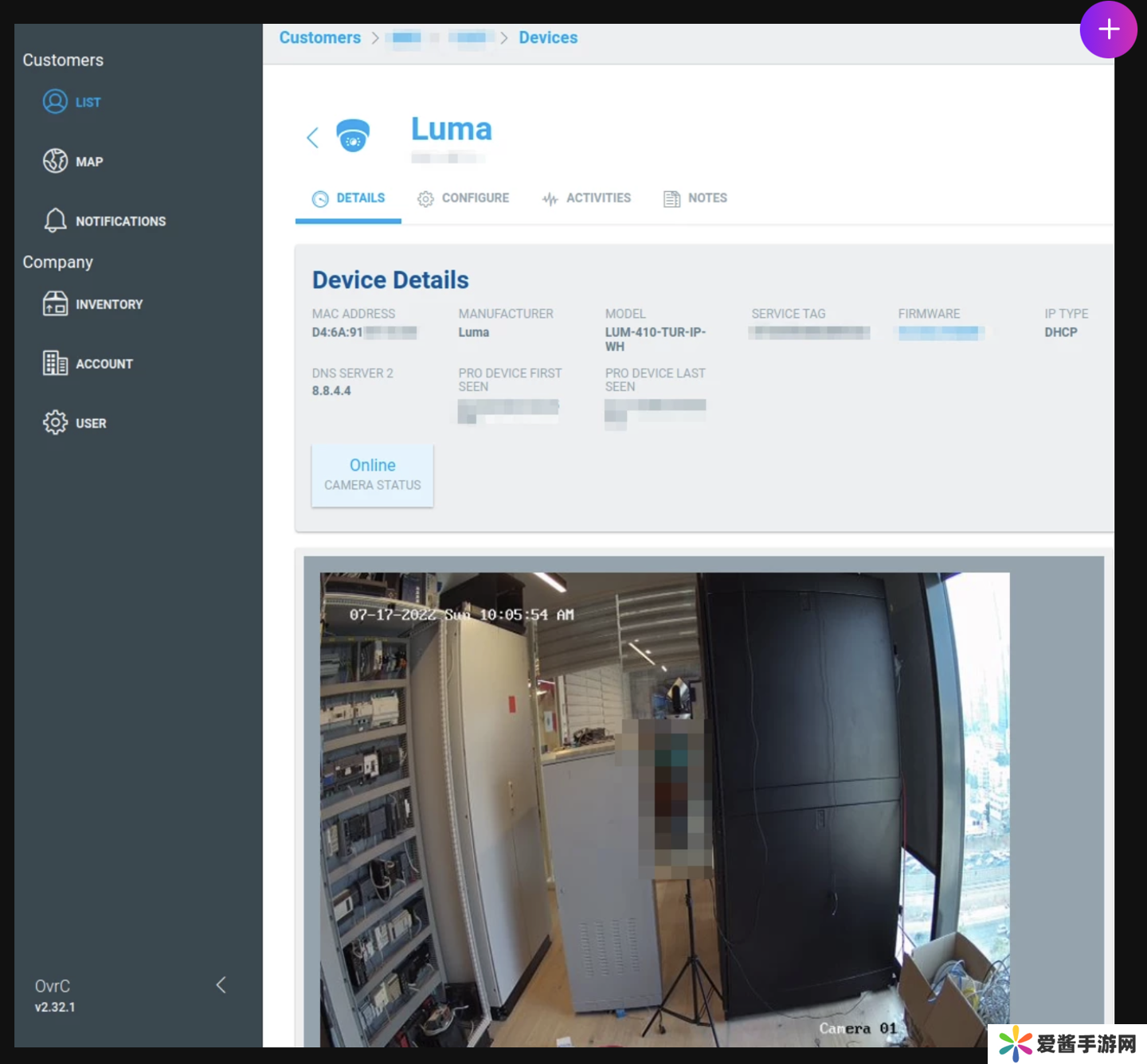This screenshot has height=1064, width=1147.
Task: Click the Devices breadcrumb link
Action: [548, 37]
